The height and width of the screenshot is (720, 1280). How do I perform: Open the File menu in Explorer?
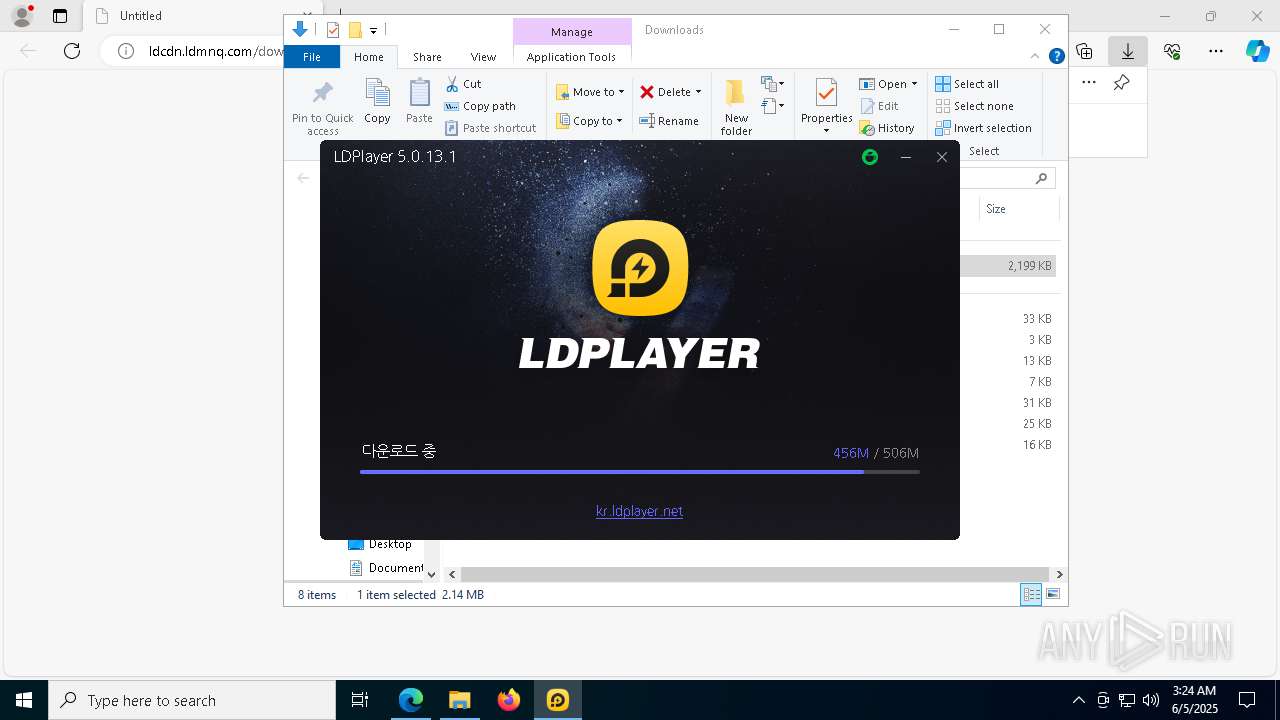pyautogui.click(x=312, y=57)
